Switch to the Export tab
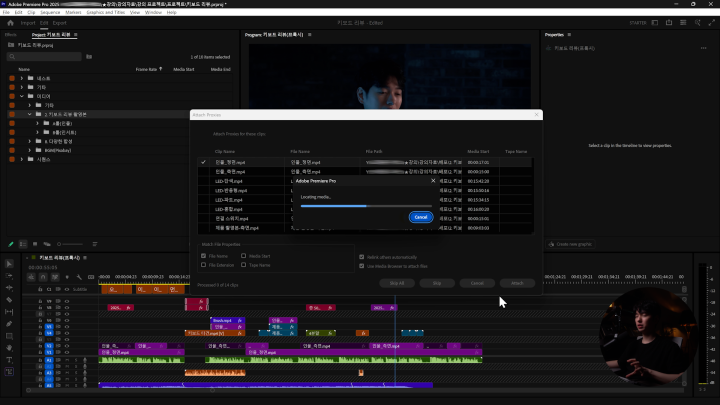The width and height of the screenshot is (720, 405). 60,21
